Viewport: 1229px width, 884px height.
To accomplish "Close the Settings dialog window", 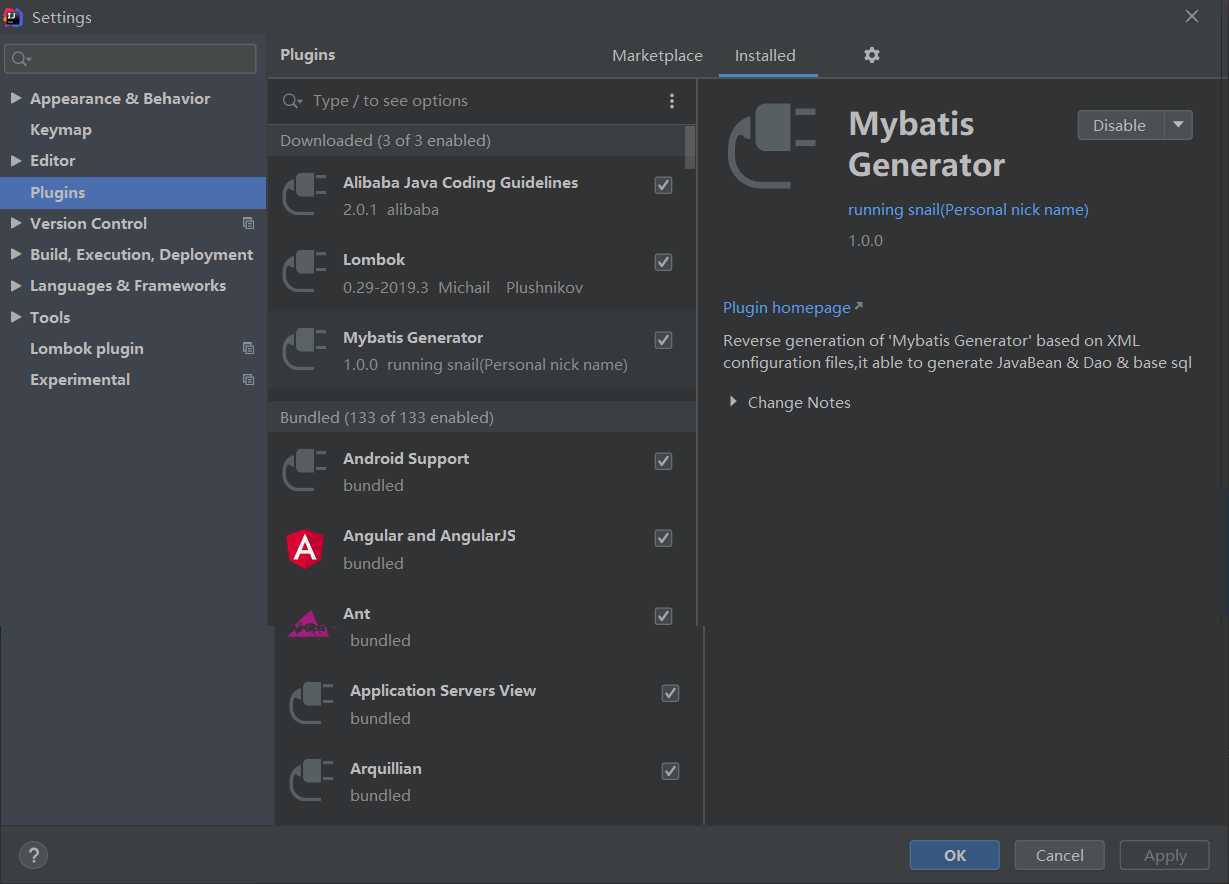I will [1192, 17].
